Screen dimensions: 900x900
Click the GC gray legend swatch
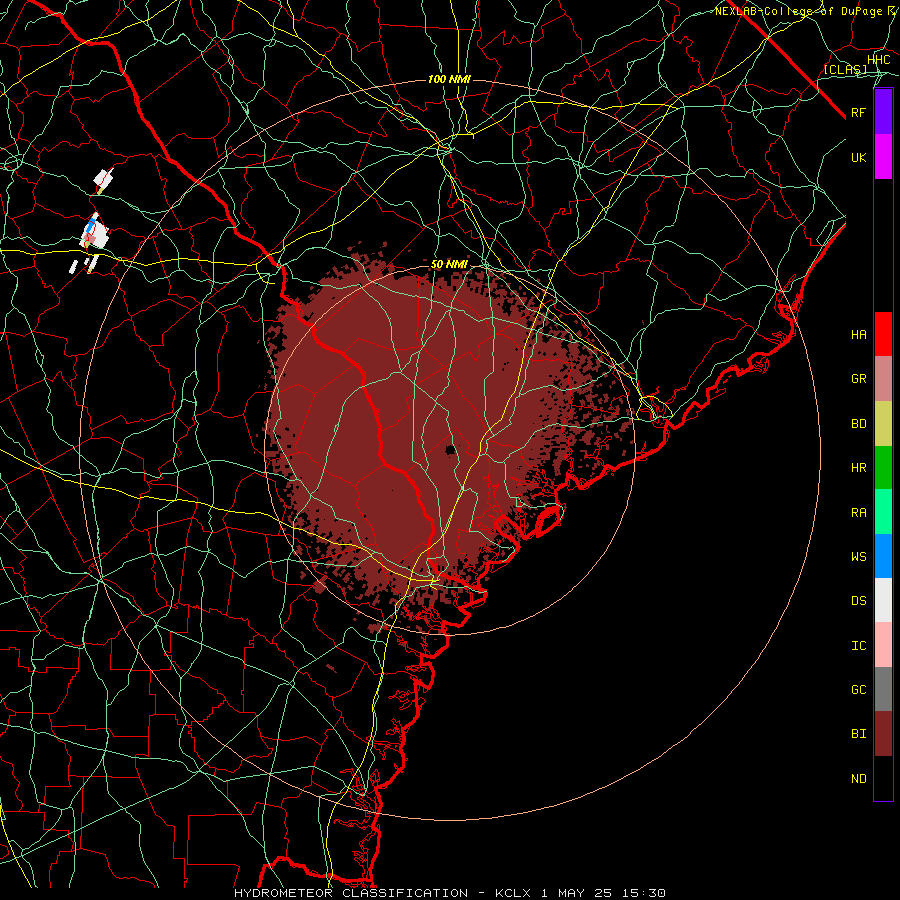[x=883, y=689]
